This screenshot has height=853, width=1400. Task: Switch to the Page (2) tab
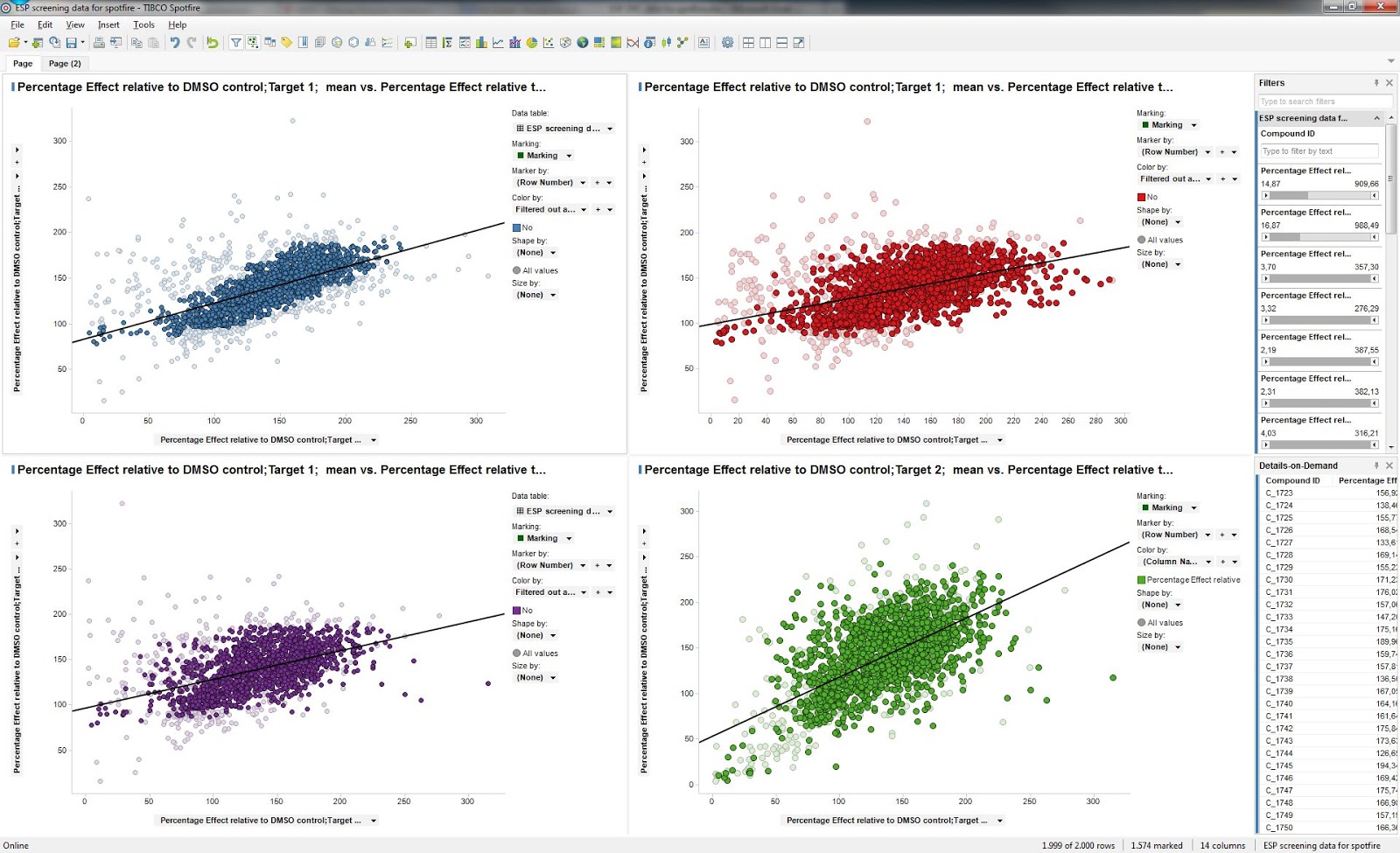tap(65, 63)
